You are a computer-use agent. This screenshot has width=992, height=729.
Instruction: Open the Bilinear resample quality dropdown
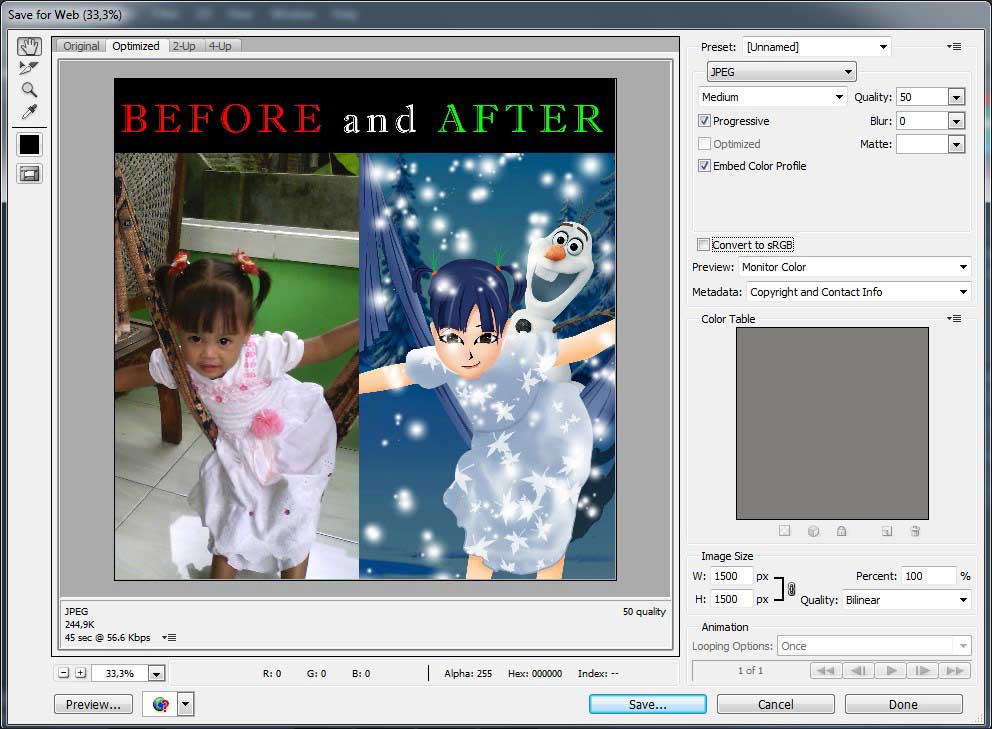[906, 599]
